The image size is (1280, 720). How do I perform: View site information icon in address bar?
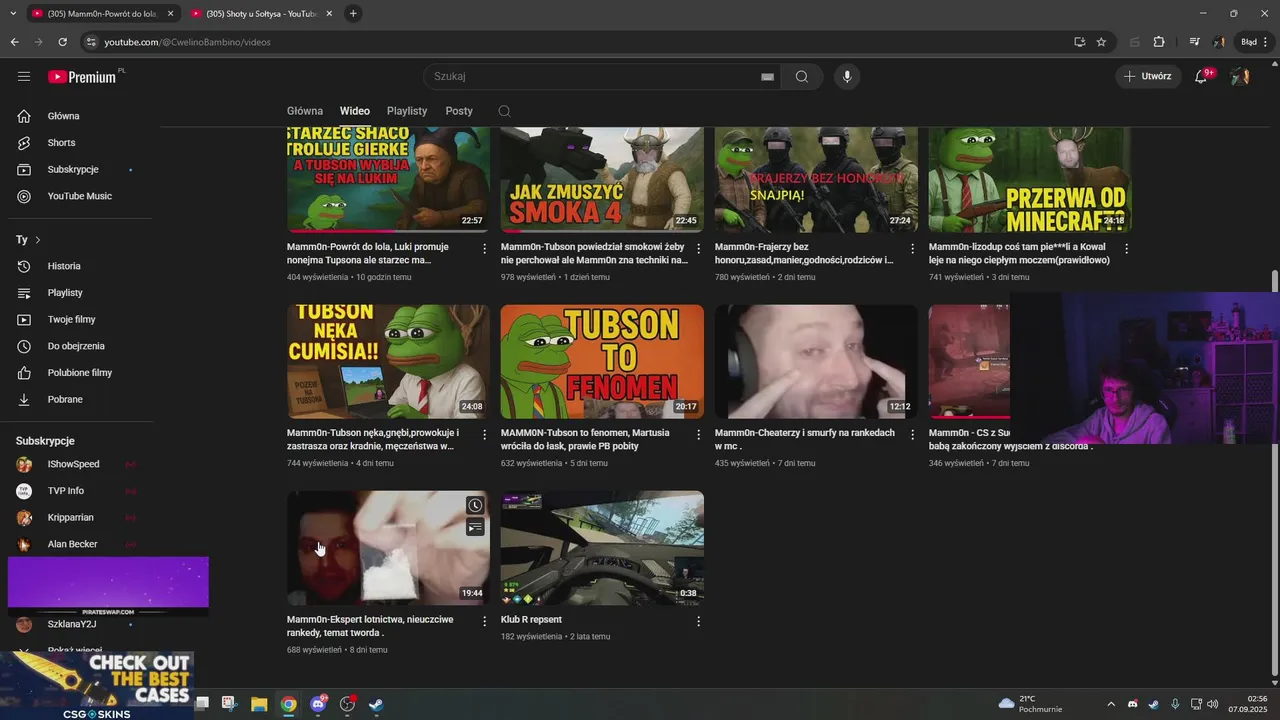point(91,42)
